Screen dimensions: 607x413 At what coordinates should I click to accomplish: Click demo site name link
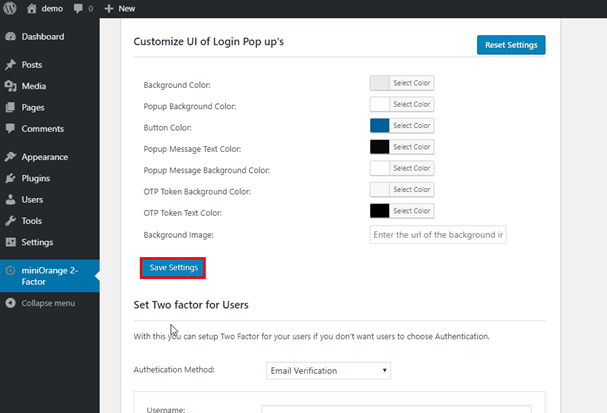tap(52, 9)
